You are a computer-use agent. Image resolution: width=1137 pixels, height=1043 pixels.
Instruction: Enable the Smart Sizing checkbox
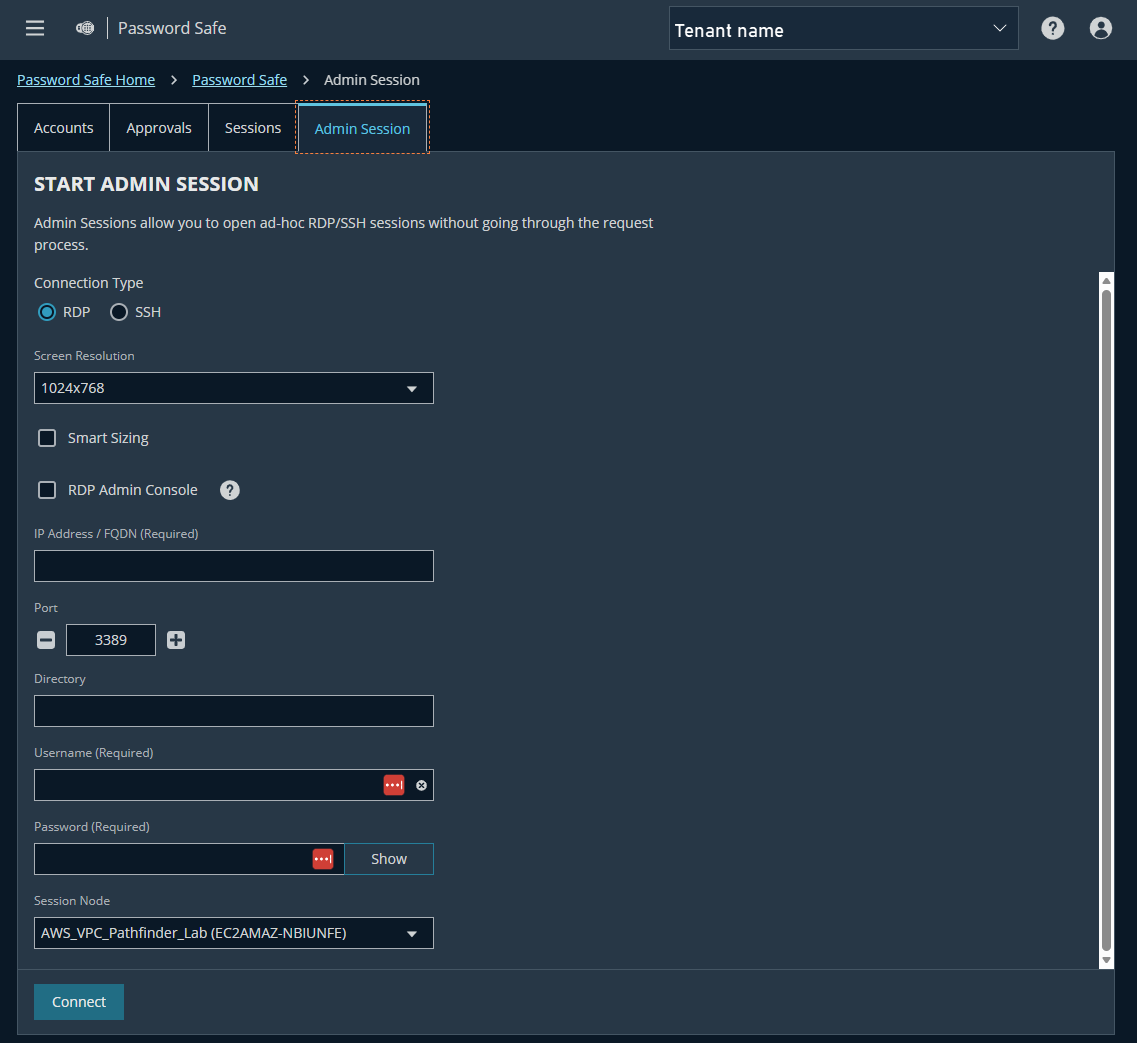click(46, 437)
